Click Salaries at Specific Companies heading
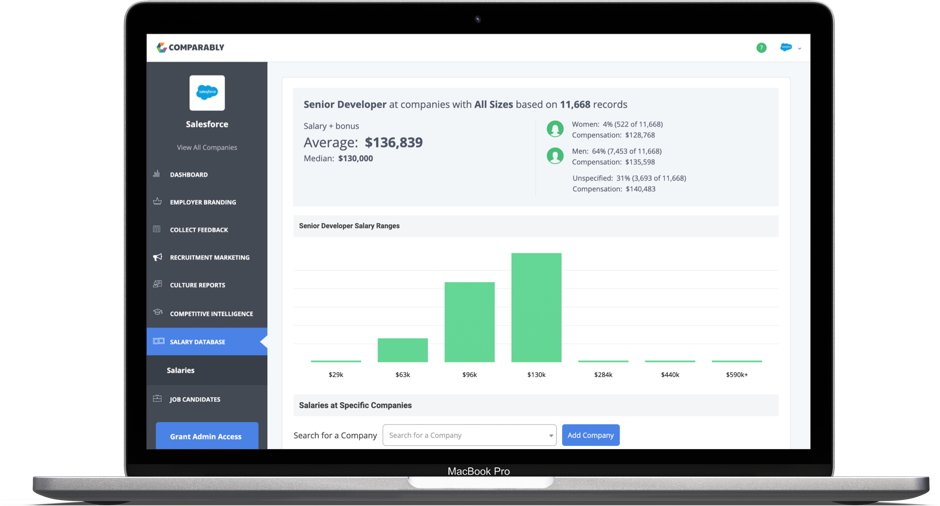Image resolution: width=940 pixels, height=506 pixels. [355, 405]
